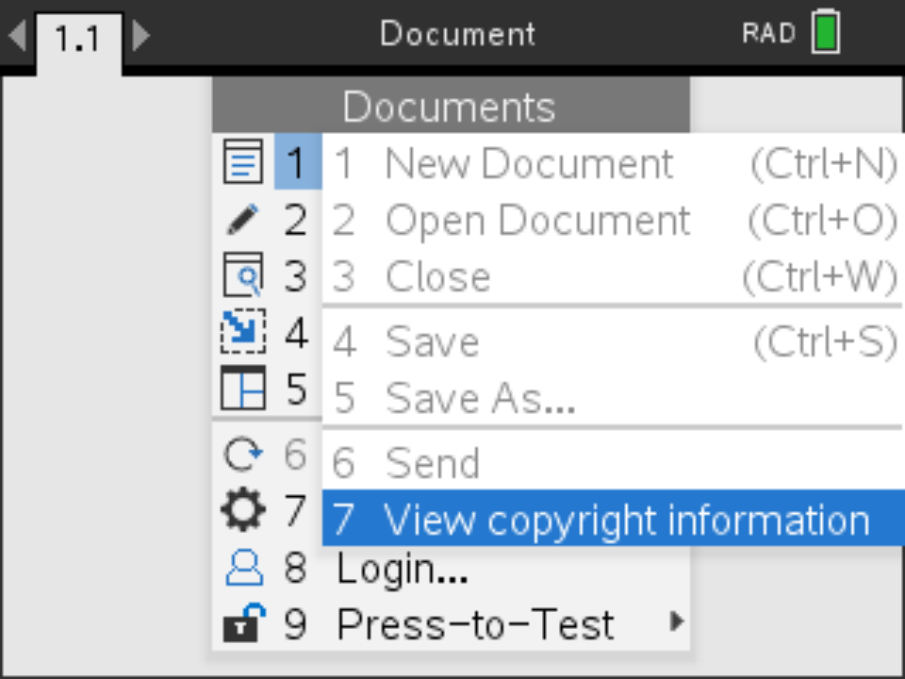Click the Insert arrow icon

click(242, 333)
